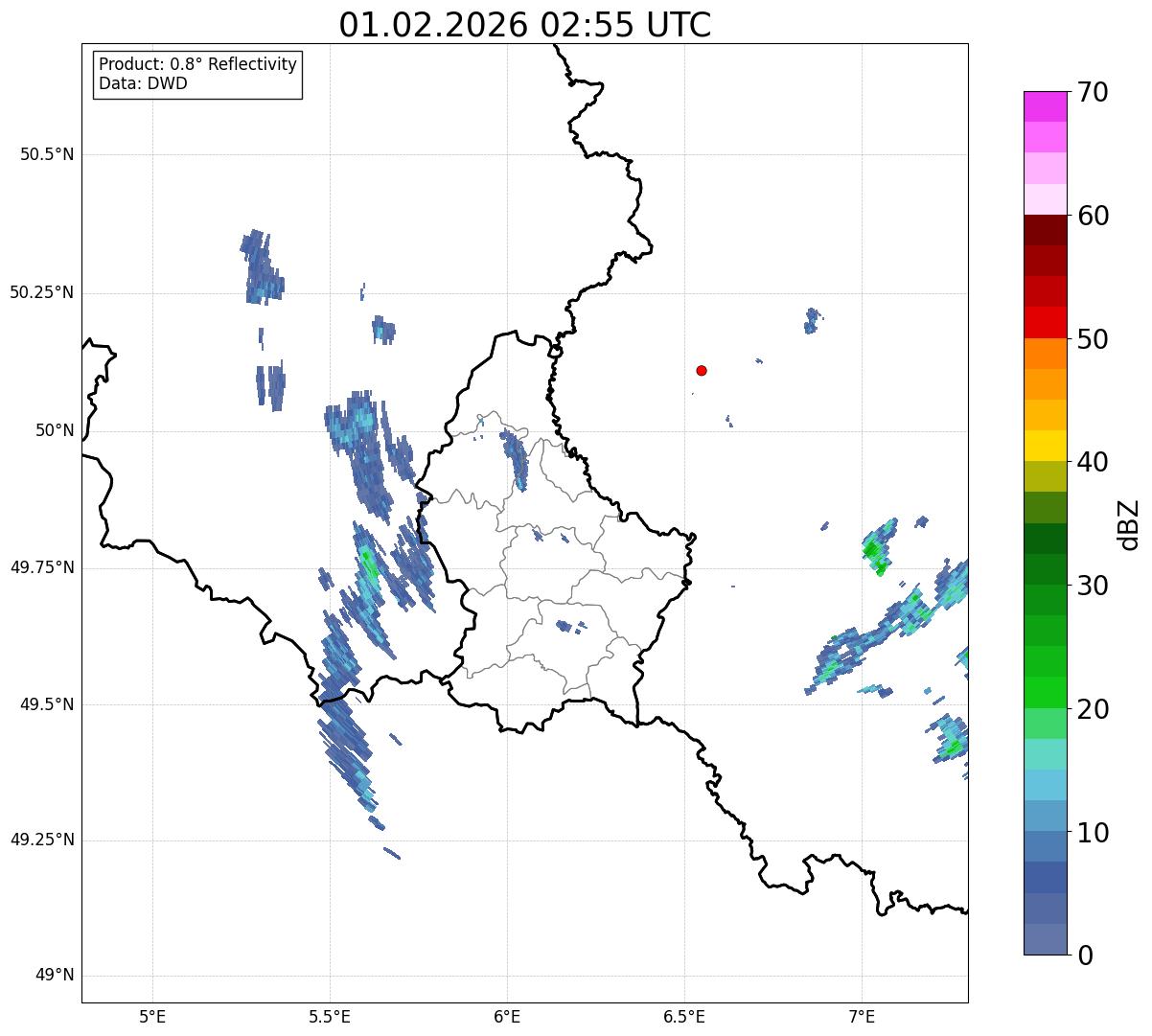Viewport: 1152px width, 1036px height.
Task: Click the 5°E longitude label
Action: [152, 1017]
